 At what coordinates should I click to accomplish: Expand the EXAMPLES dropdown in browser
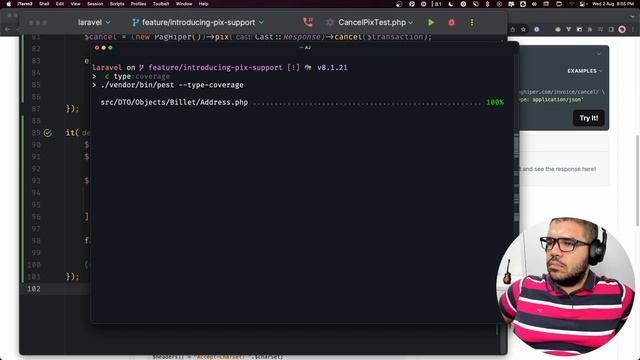[x=584, y=71]
